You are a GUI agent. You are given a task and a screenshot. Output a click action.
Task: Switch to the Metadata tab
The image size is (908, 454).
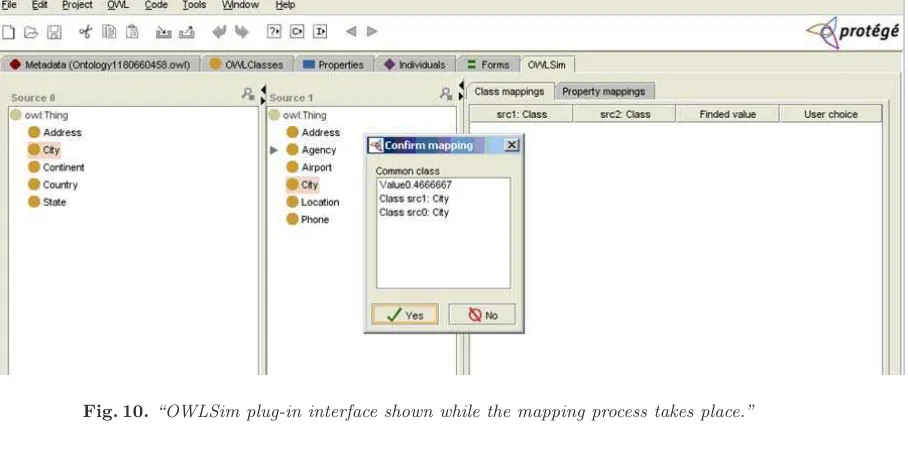(x=100, y=64)
